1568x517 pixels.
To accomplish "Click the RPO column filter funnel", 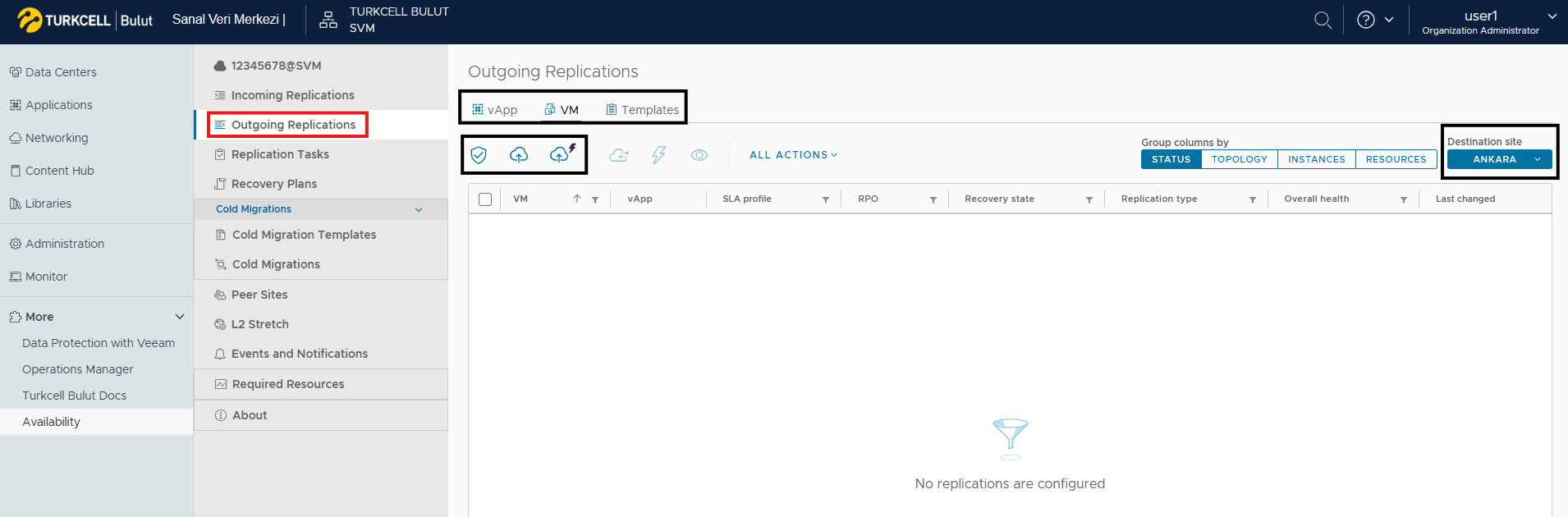I will coord(933,199).
